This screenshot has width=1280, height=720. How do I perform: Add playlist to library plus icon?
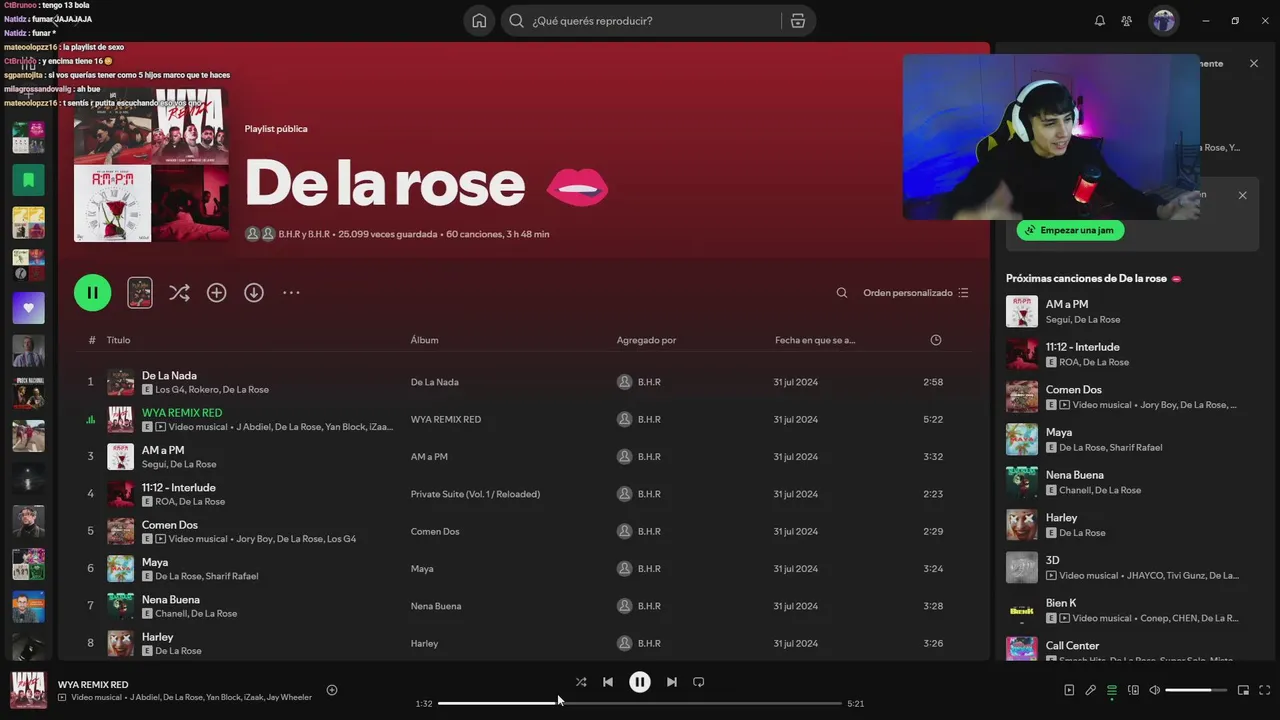pyautogui.click(x=216, y=293)
